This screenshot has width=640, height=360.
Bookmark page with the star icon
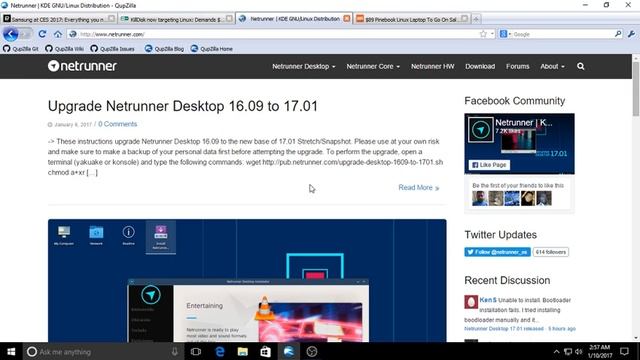[x=483, y=34]
